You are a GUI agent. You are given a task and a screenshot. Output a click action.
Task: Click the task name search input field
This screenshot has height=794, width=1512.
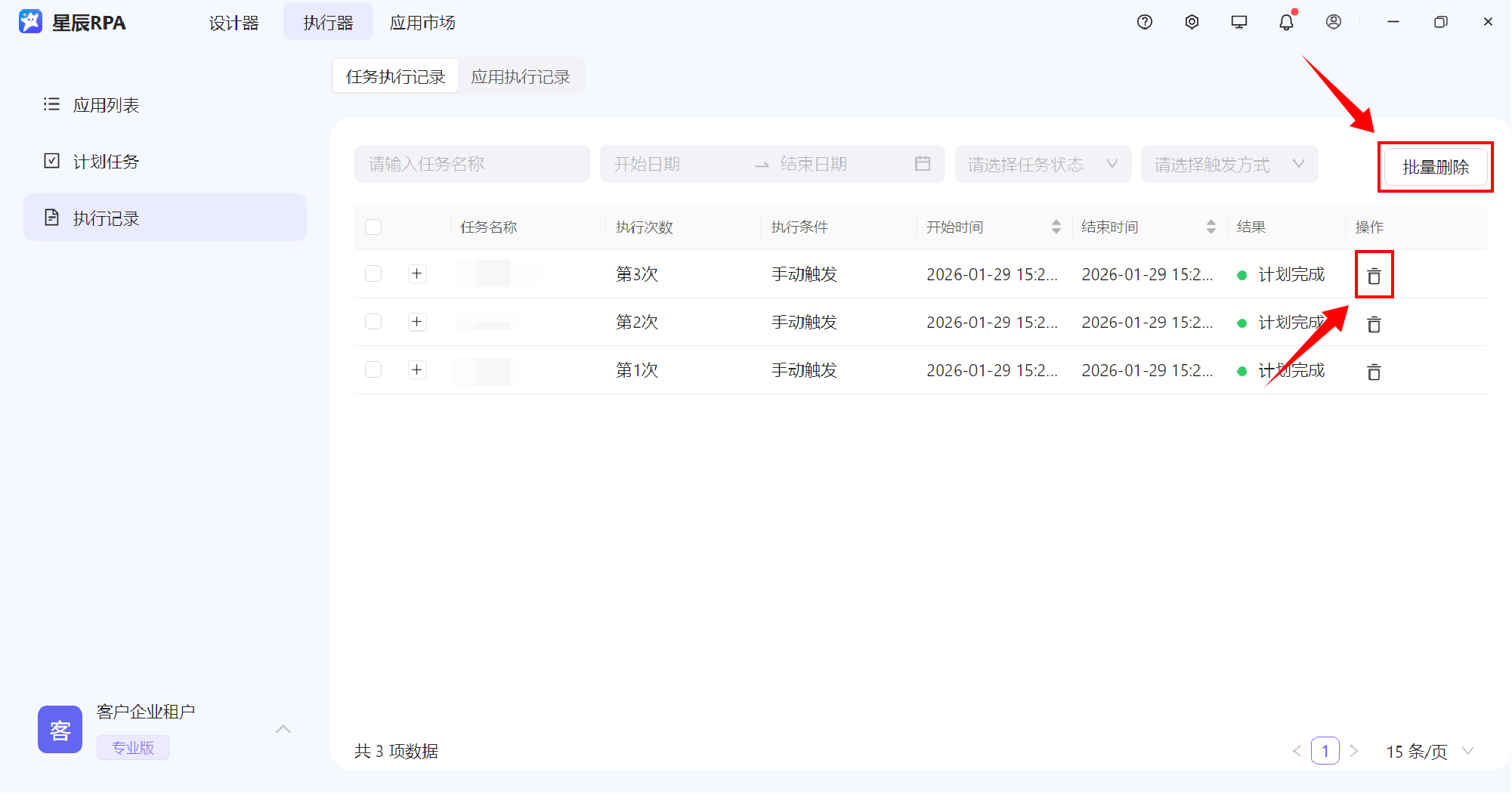coord(472,163)
